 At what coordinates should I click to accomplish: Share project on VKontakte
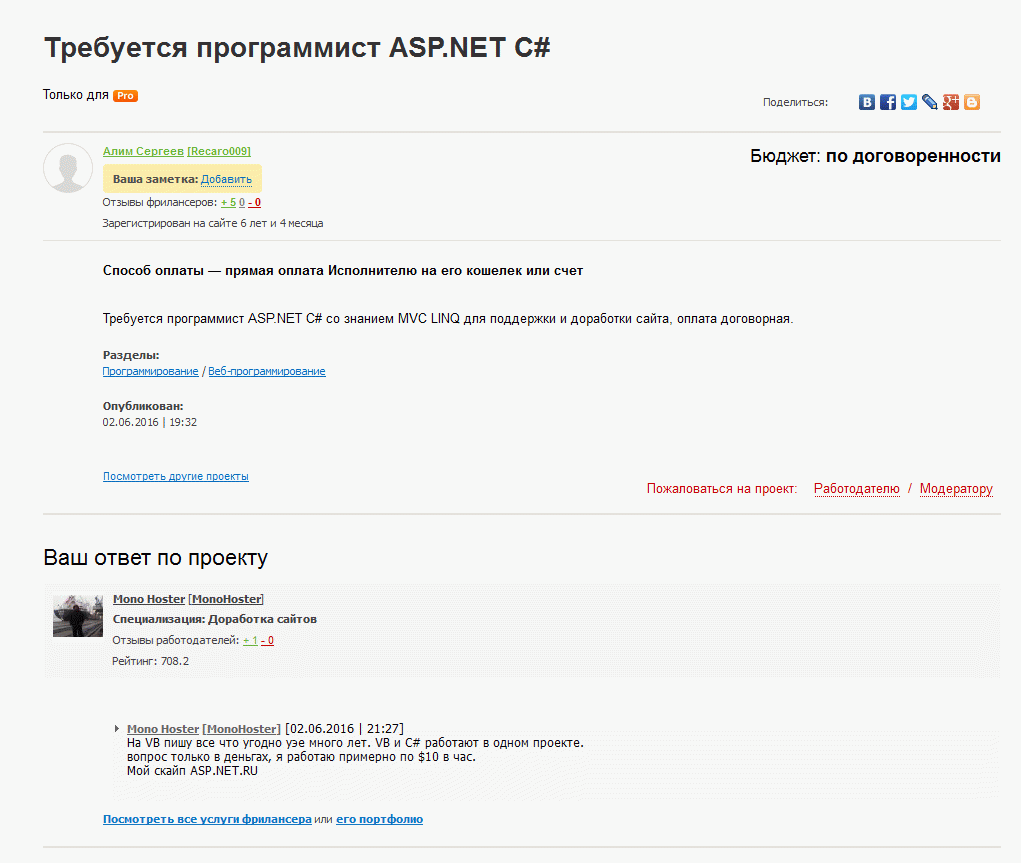867,102
